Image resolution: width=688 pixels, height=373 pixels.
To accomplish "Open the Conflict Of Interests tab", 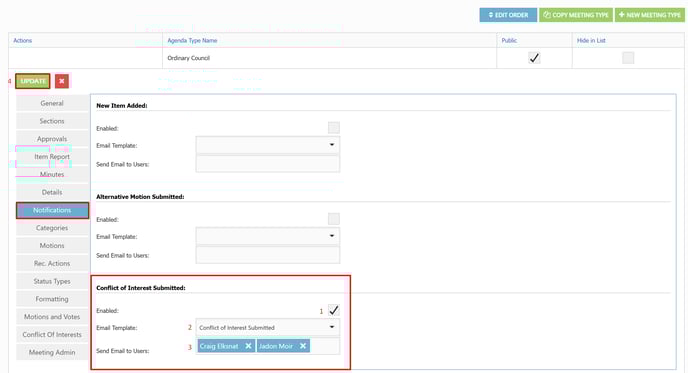I will [x=52, y=334].
